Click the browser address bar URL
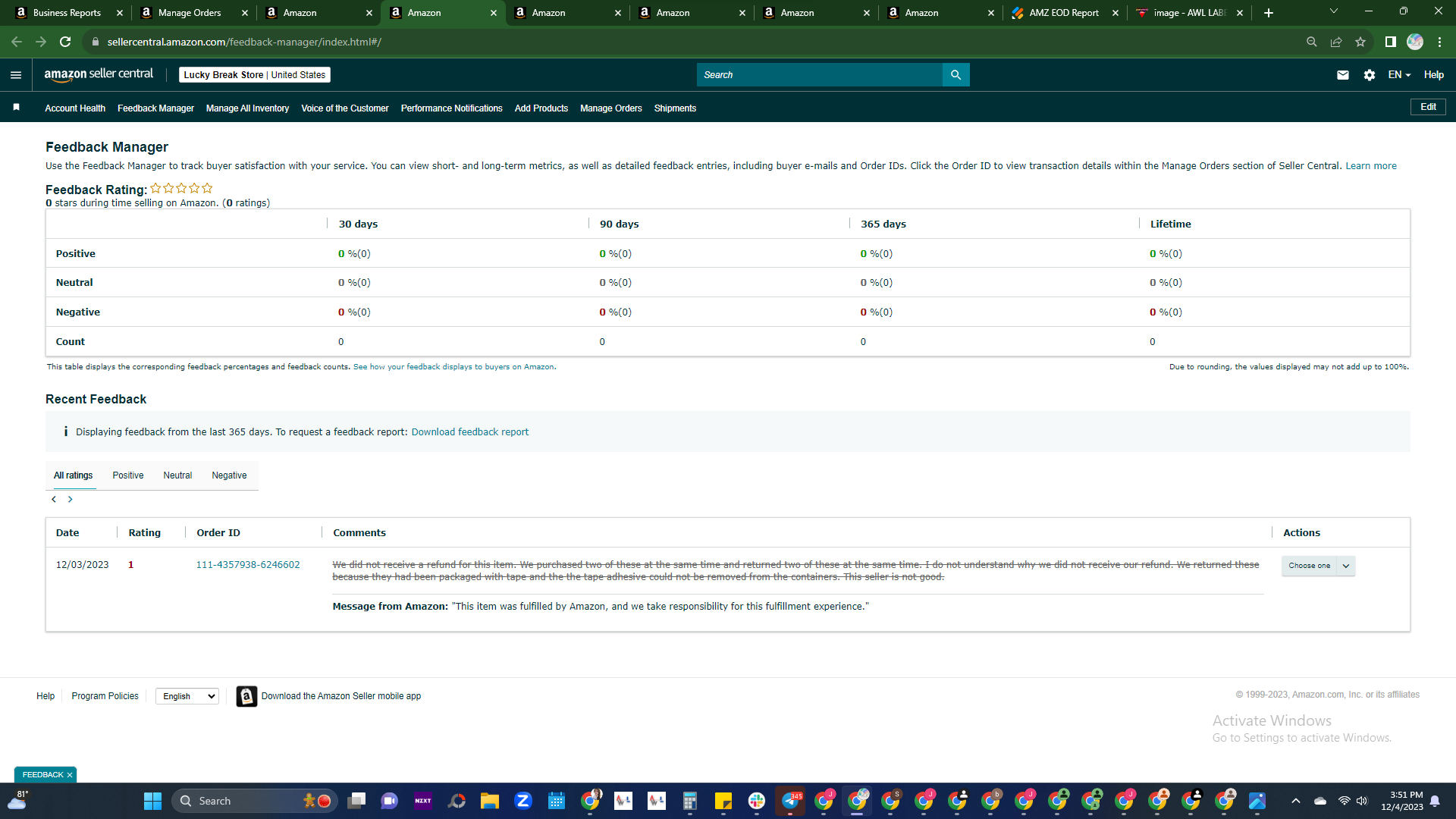This screenshot has height=819, width=1456. [244, 42]
